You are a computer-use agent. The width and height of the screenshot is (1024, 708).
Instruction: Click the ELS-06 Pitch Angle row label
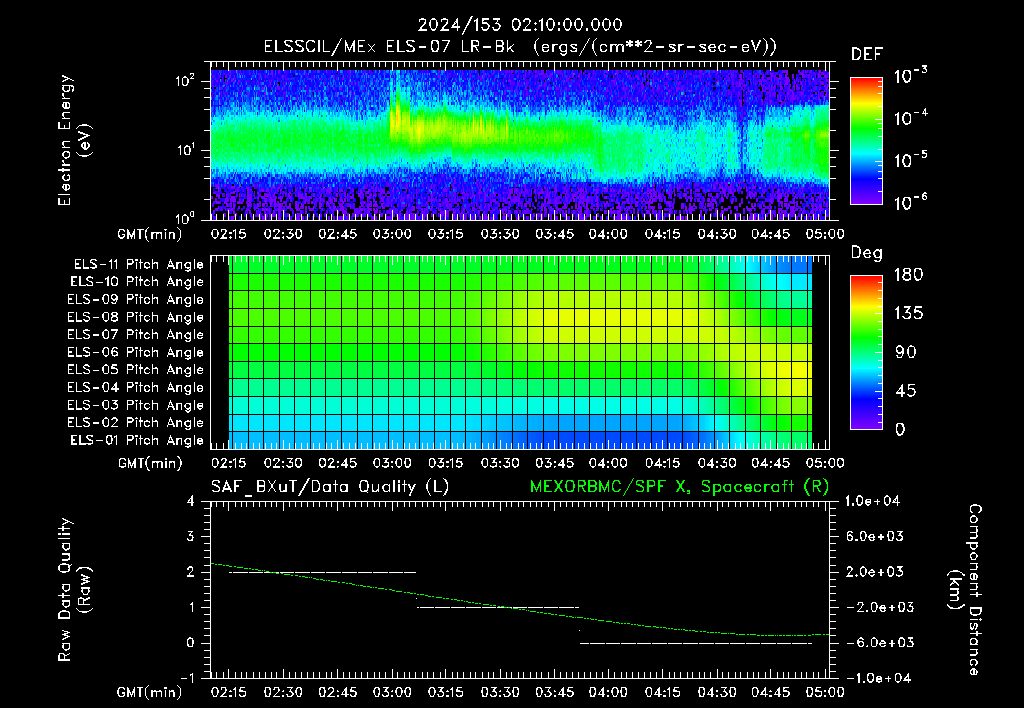click(136, 353)
